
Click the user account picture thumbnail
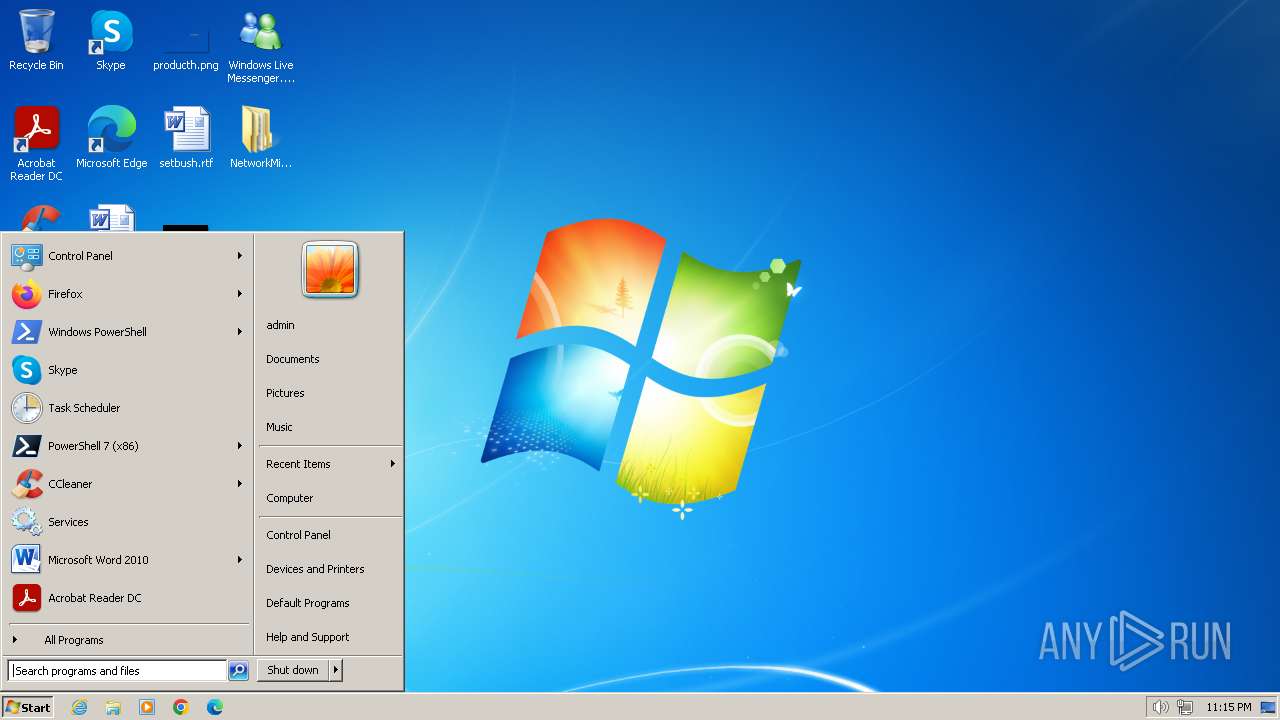click(x=330, y=269)
